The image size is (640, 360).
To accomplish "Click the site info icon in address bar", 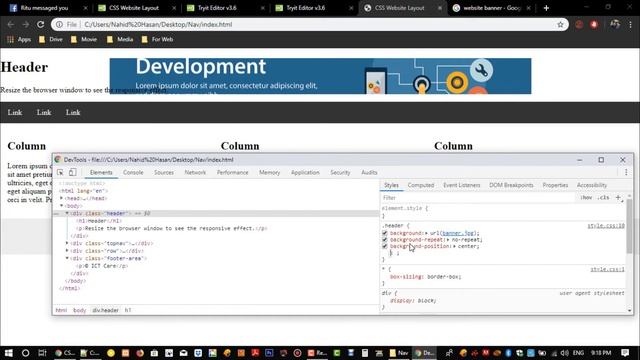I will coord(60,24).
